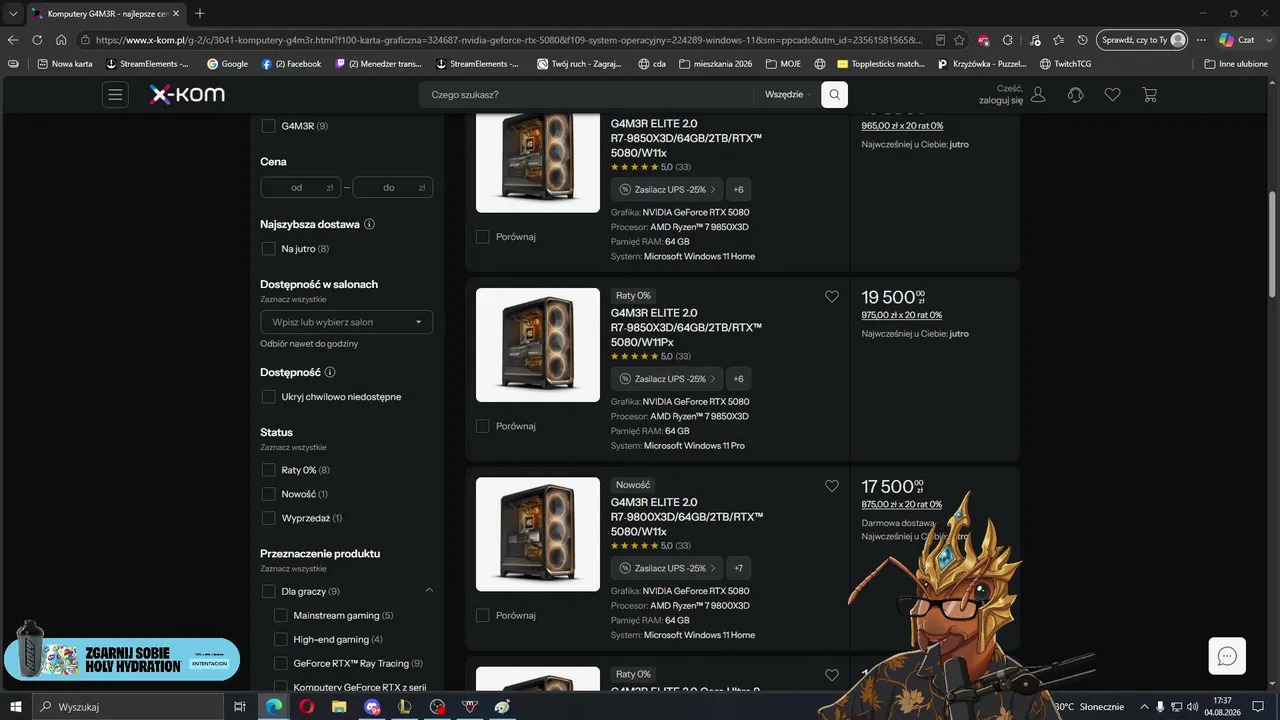Check the G4M3R filter checkbox

point(268,126)
